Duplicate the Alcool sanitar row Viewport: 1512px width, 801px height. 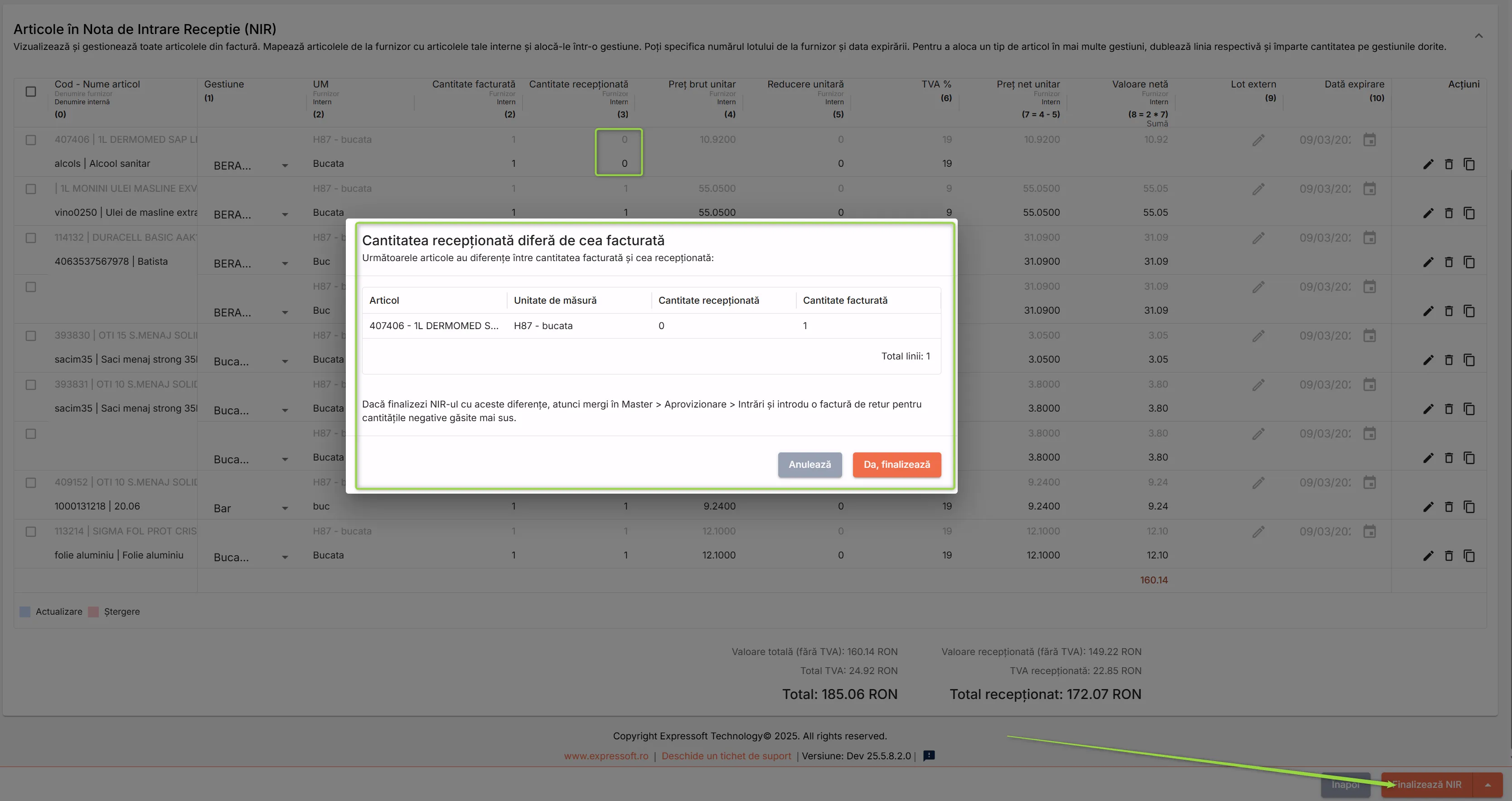[x=1469, y=165]
